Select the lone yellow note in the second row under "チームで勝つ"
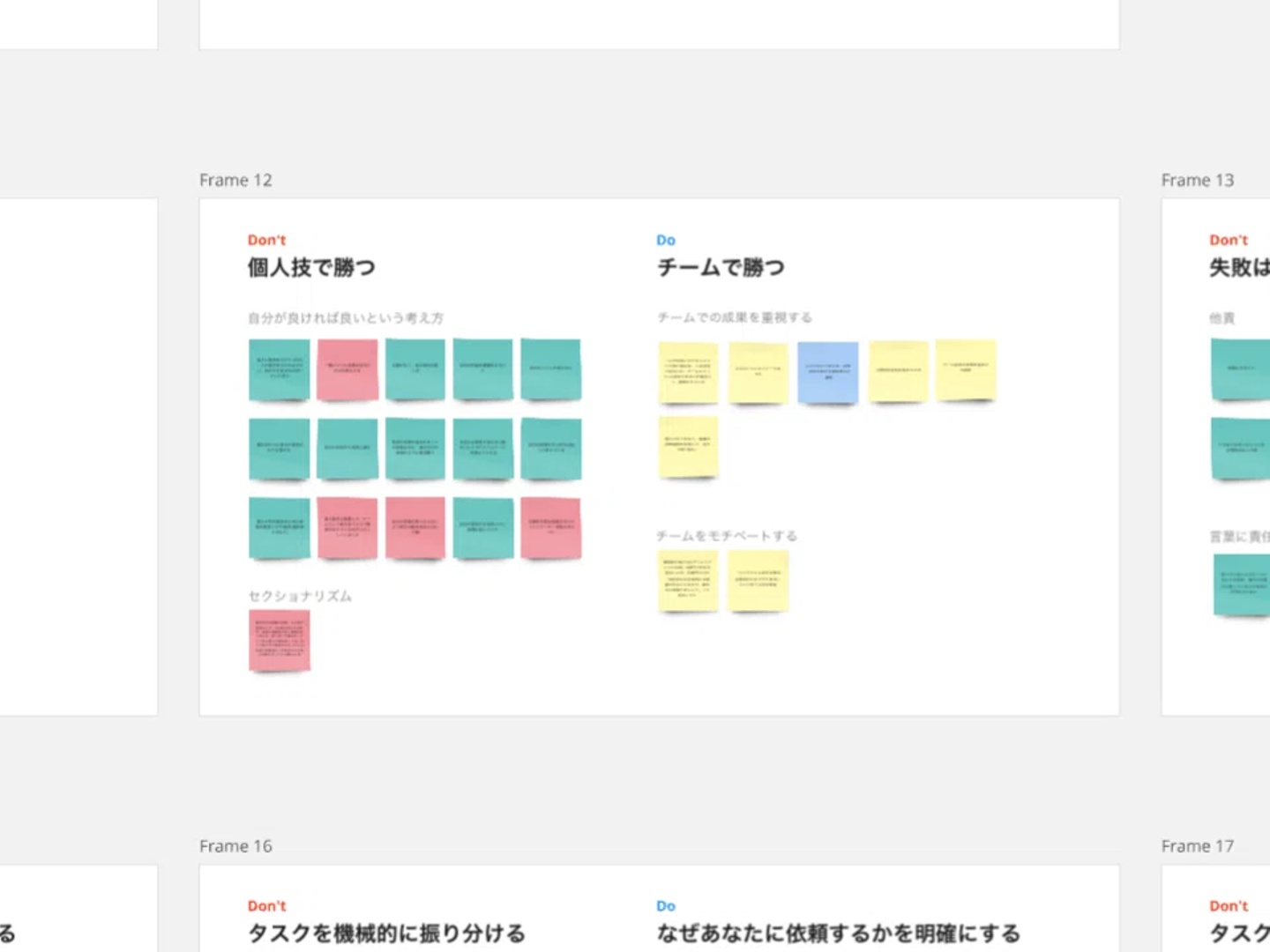This screenshot has height=952, width=1270. [688, 448]
